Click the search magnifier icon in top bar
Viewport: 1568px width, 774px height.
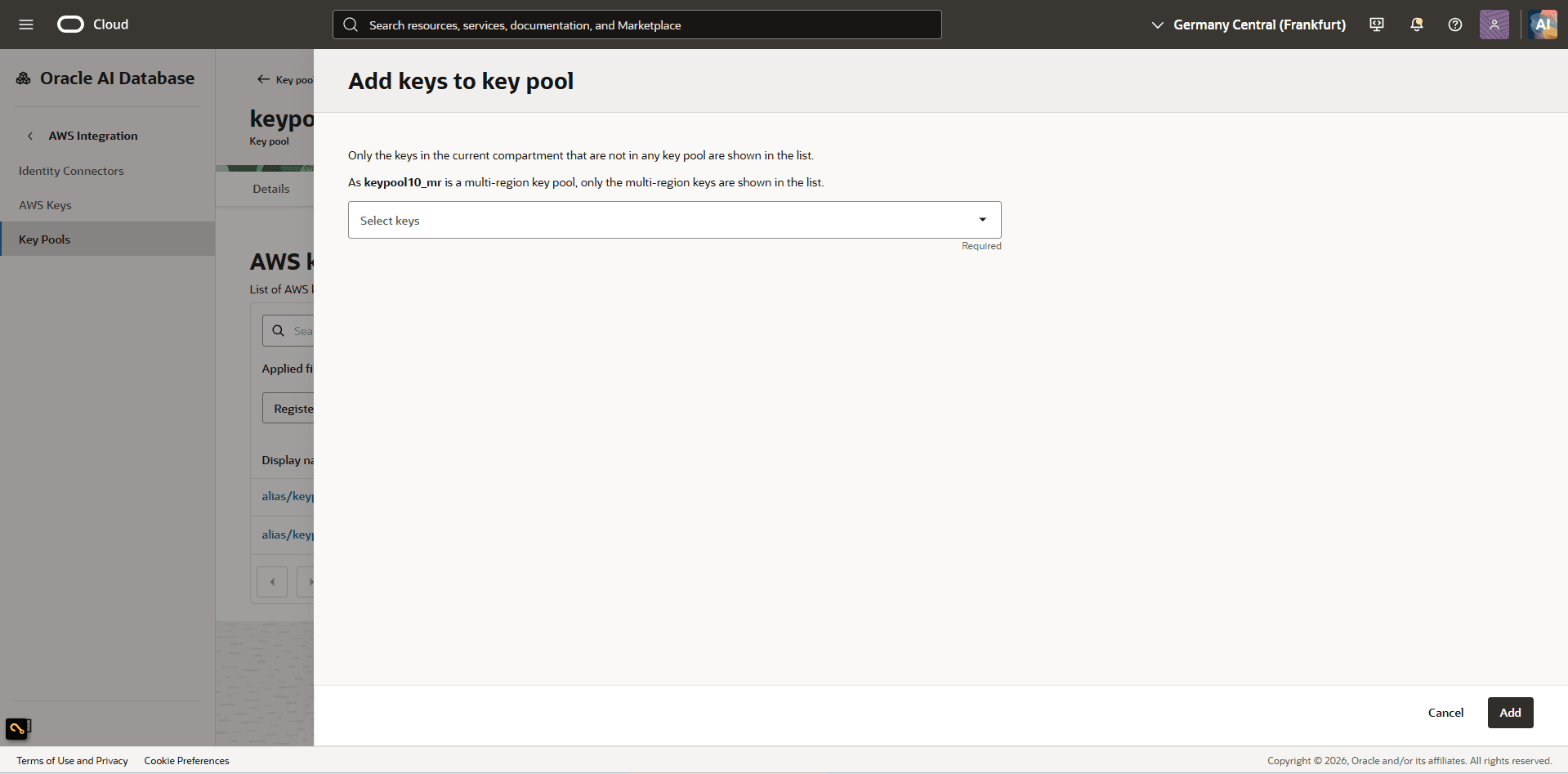(351, 25)
